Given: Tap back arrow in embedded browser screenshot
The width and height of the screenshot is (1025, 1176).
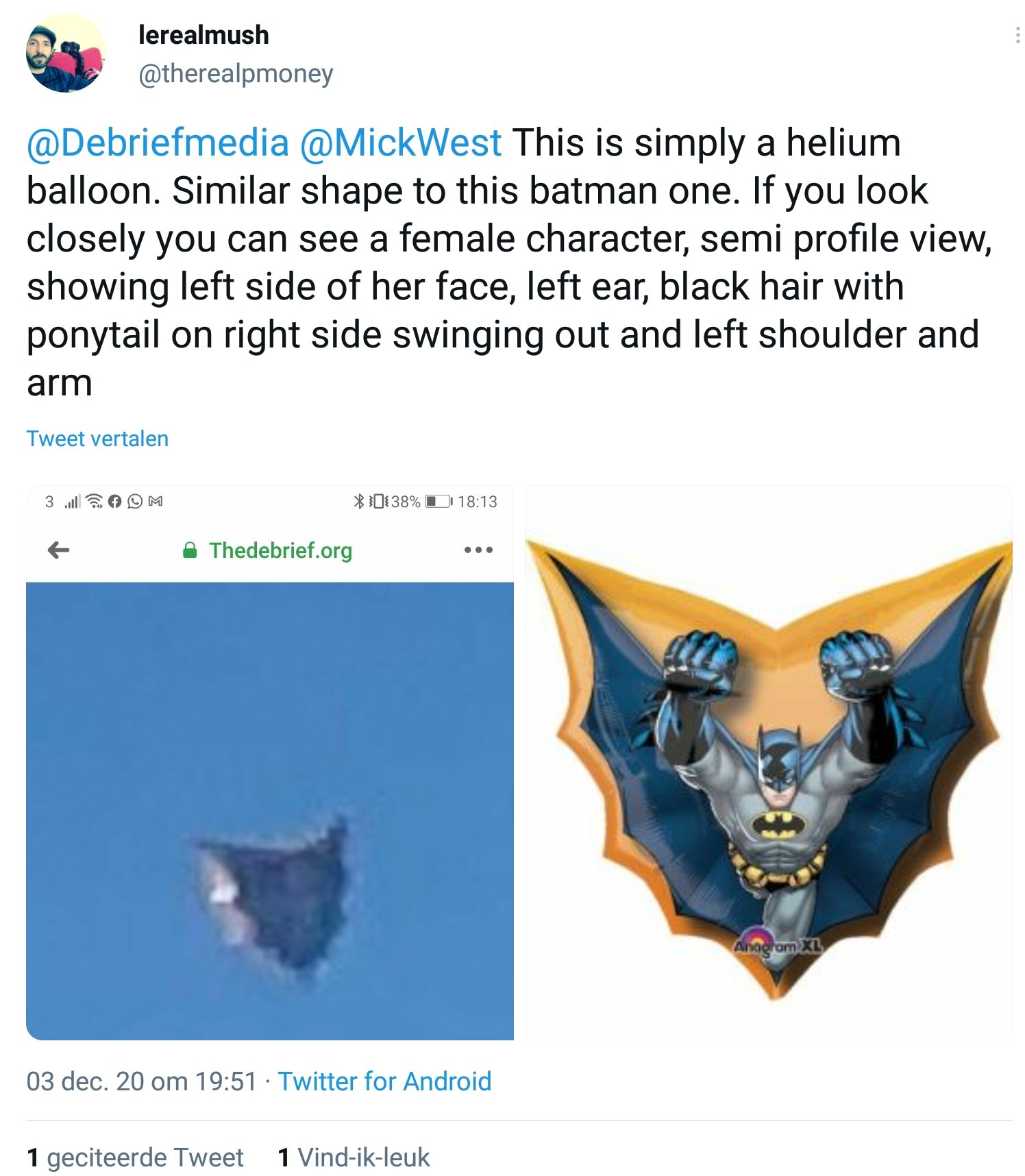Looking at the screenshot, I should pos(59,550).
